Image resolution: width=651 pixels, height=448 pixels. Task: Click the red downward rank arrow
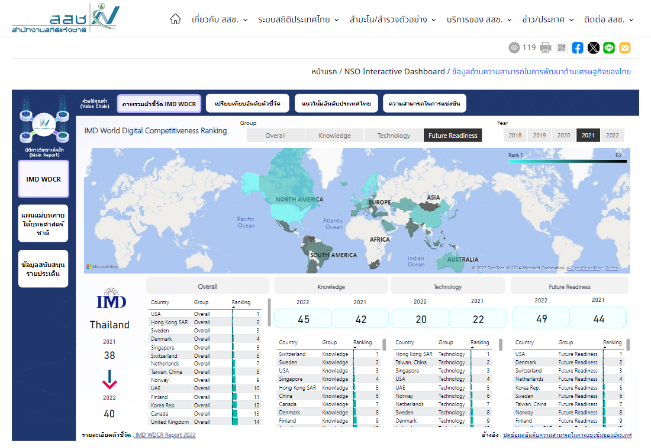point(110,379)
